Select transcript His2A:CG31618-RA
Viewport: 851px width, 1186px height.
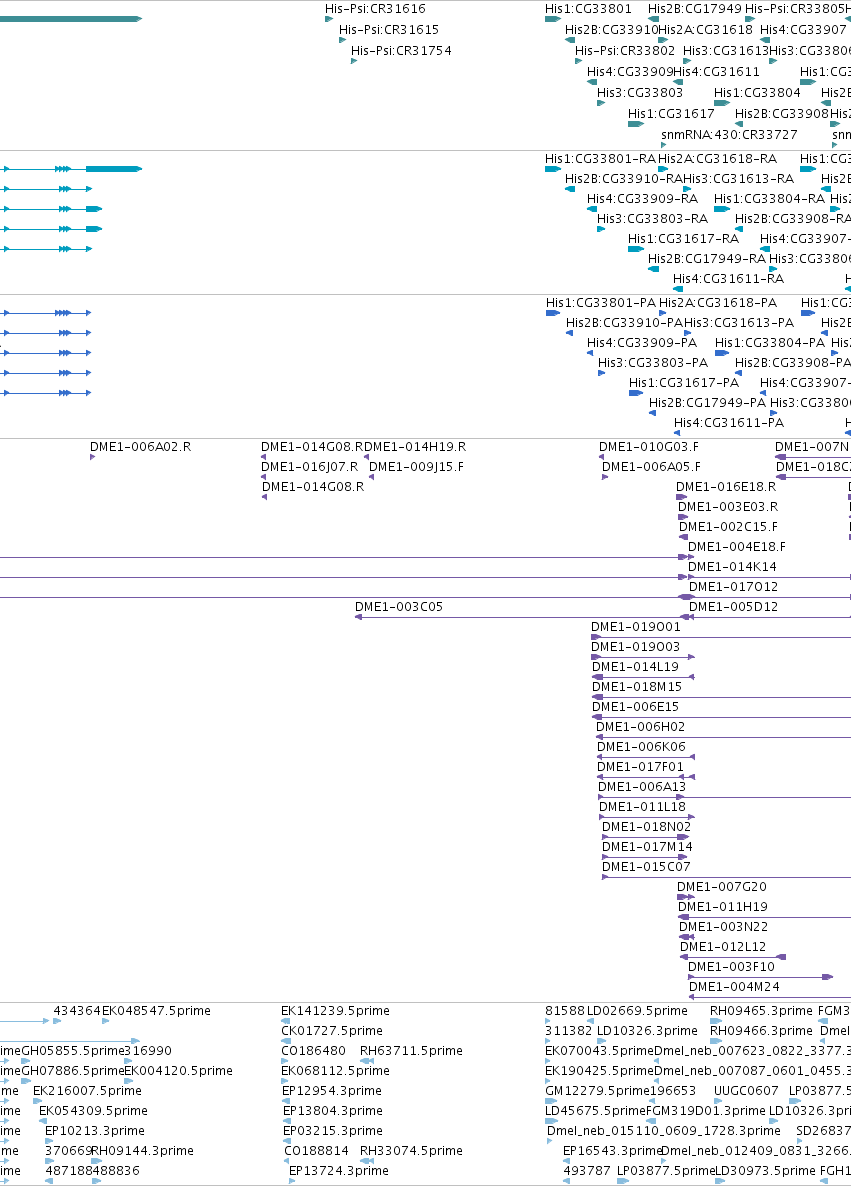click(717, 159)
